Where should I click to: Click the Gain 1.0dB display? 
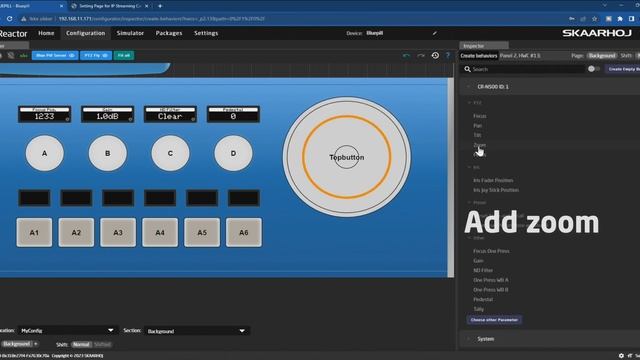click(x=107, y=114)
